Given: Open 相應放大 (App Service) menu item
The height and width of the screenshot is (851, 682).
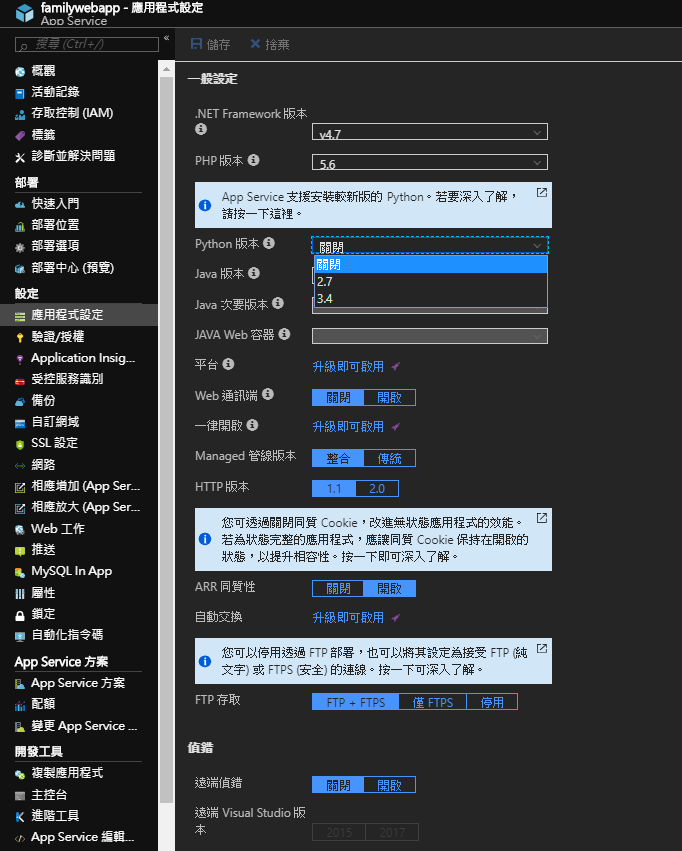Looking at the screenshot, I should point(79,507).
